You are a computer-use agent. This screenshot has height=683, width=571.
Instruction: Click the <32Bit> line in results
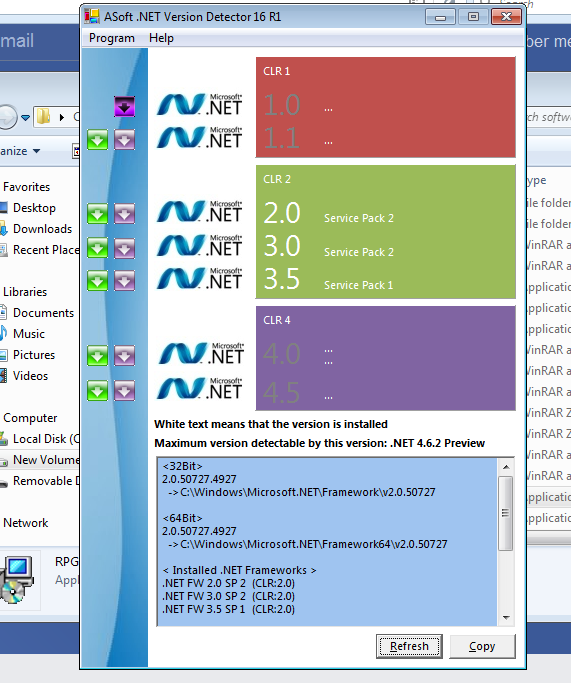click(x=182, y=466)
